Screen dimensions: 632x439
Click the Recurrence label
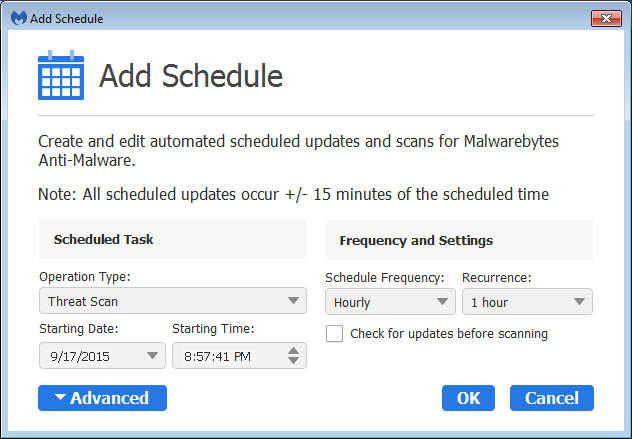tap(497, 278)
